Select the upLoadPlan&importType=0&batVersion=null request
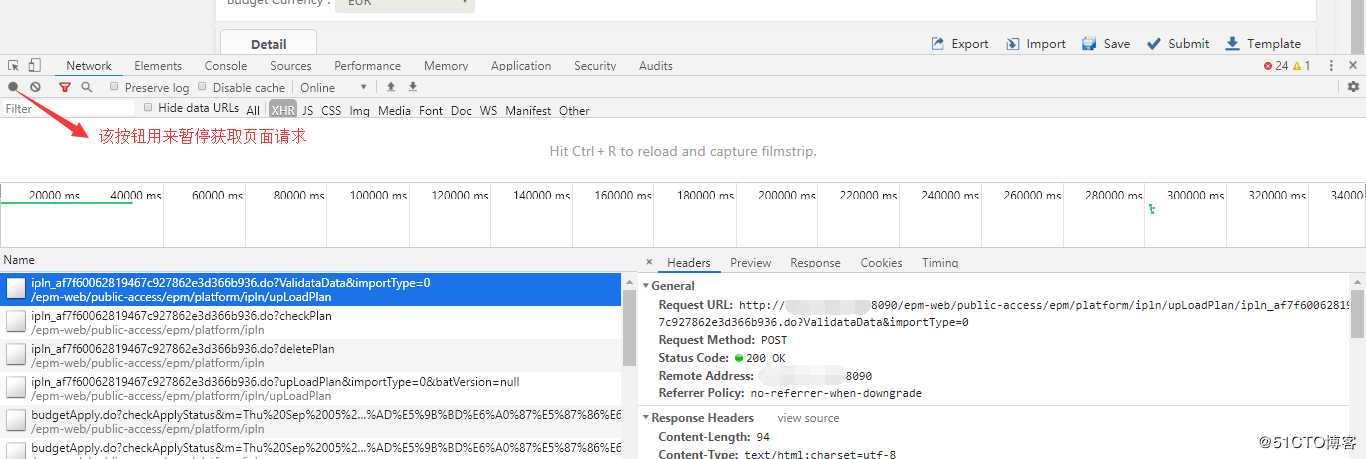1366x459 pixels. click(x=311, y=388)
